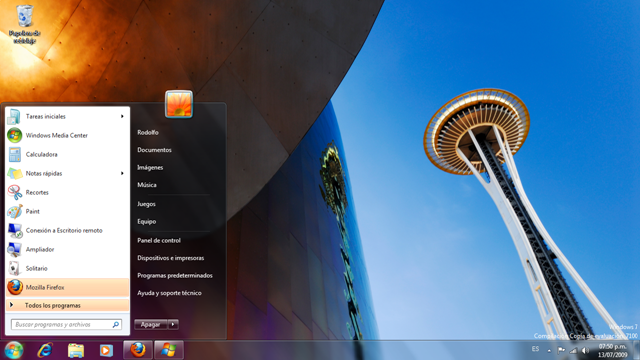Launch Internet Explorer from the taskbar
This screenshot has width=640, height=360.
(x=45, y=350)
